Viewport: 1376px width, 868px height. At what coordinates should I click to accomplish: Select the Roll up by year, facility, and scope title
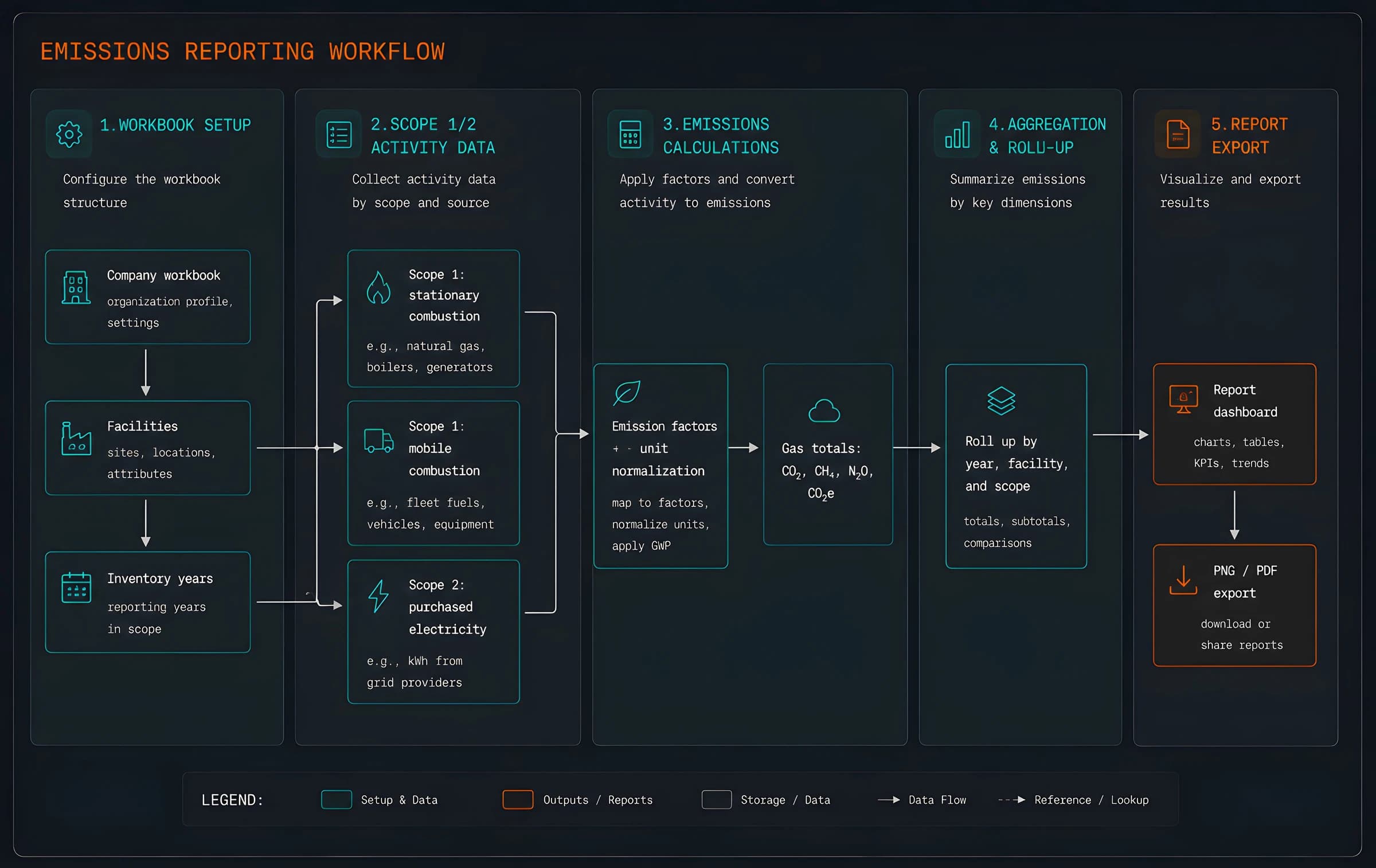(1017, 463)
